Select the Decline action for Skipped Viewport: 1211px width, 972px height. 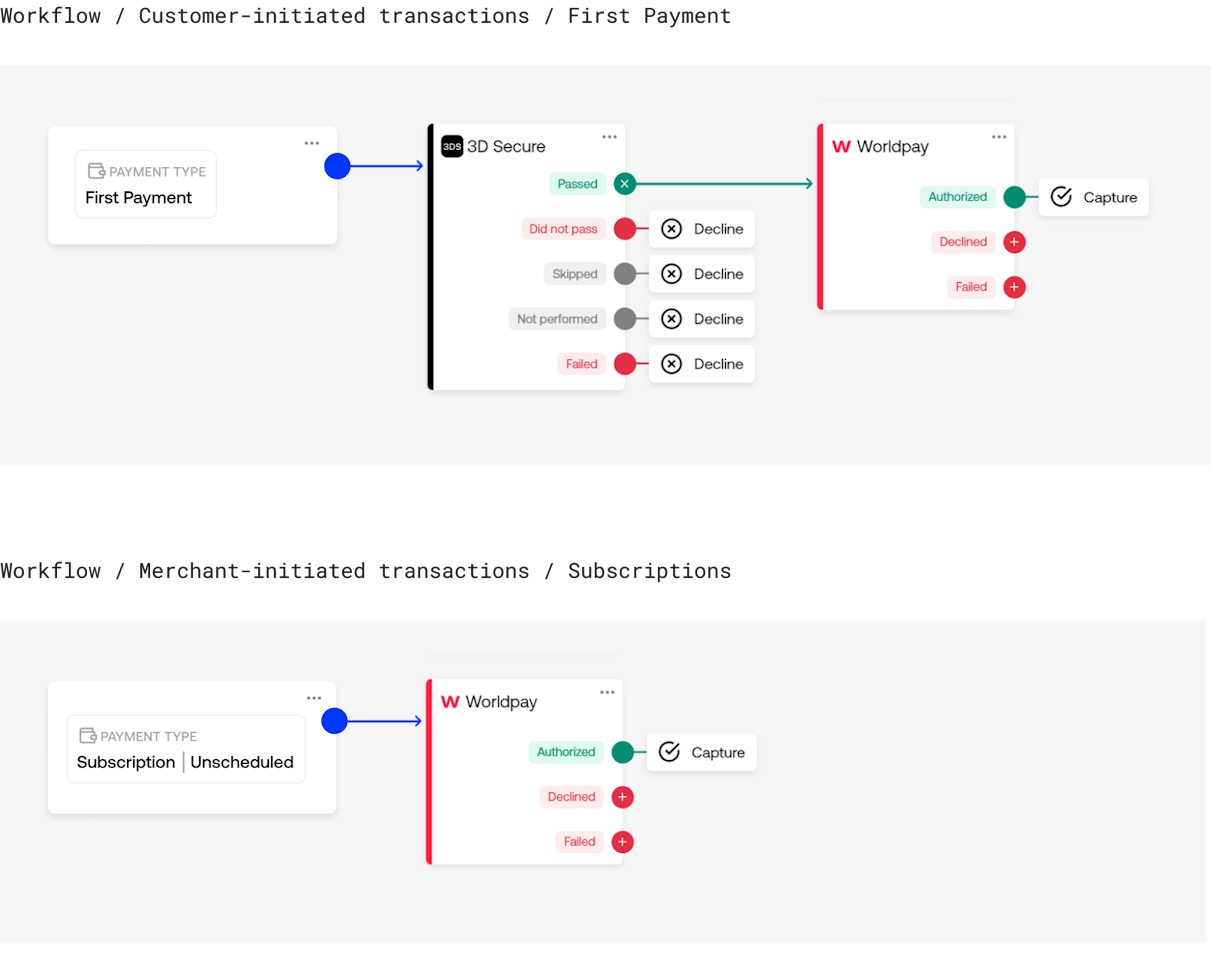coord(702,274)
